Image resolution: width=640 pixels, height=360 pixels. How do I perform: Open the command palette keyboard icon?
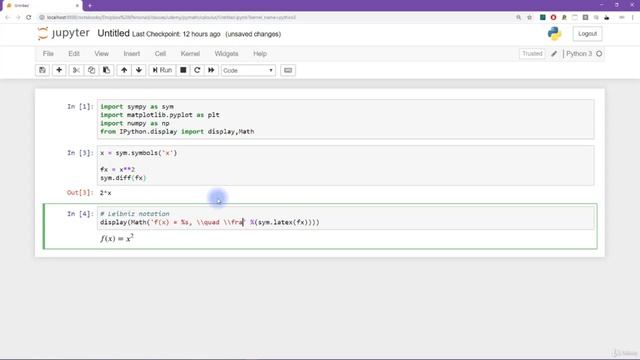288,70
